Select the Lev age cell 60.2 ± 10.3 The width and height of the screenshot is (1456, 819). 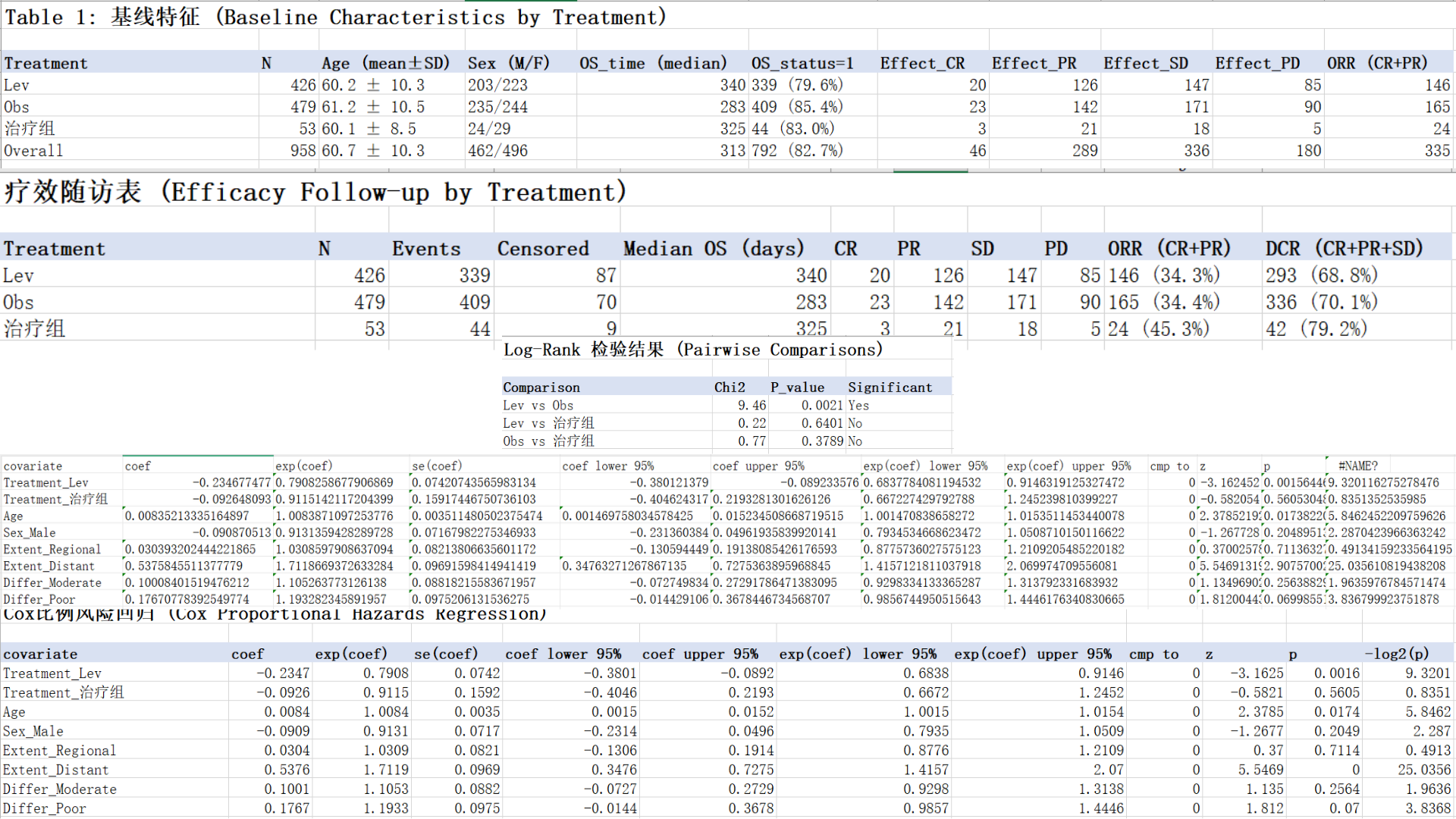(x=373, y=86)
